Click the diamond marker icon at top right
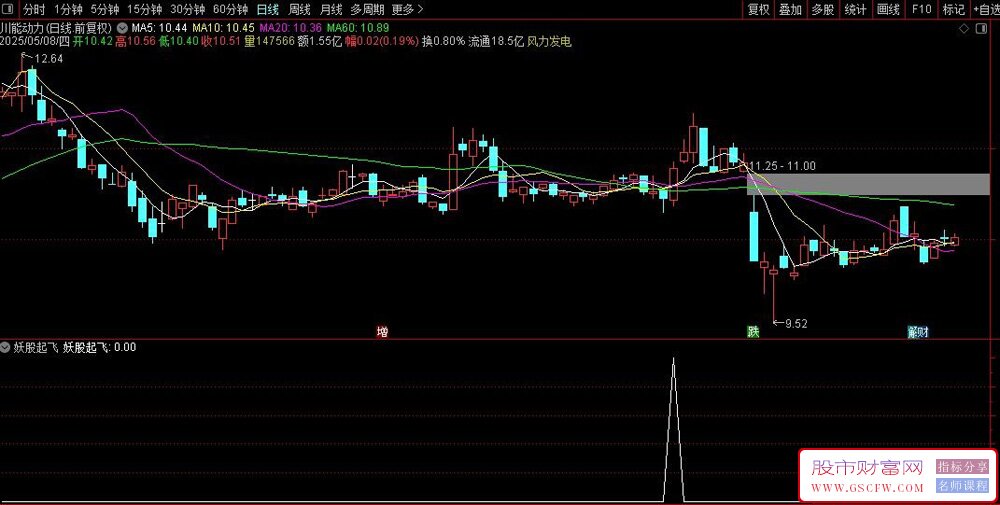 pyautogui.click(x=964, y=29)
